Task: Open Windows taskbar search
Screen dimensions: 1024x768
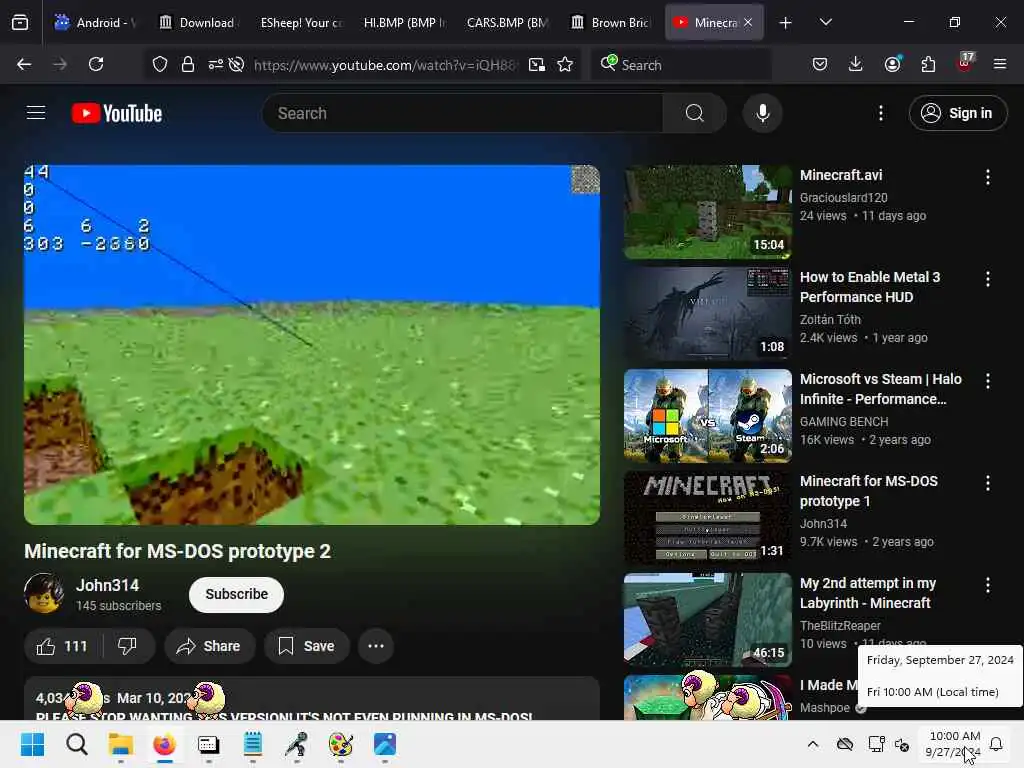Action: (76, 744)
